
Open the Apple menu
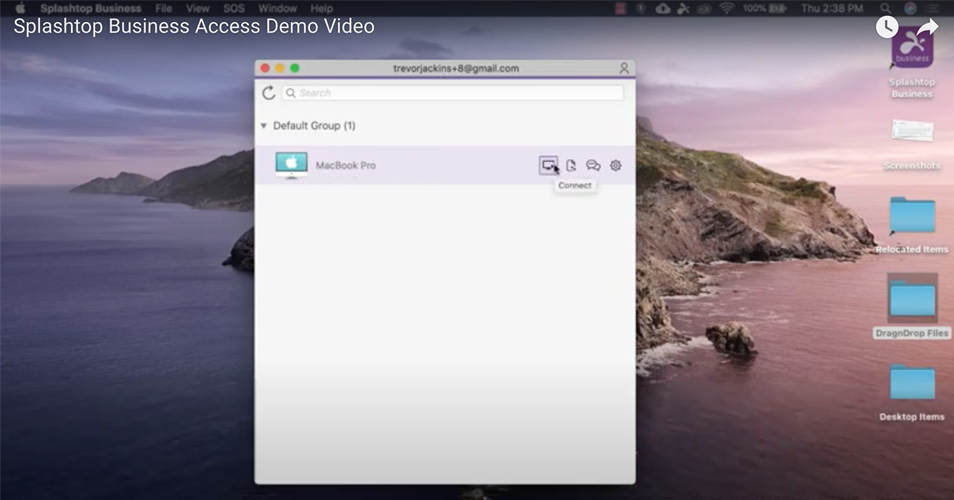21,8
